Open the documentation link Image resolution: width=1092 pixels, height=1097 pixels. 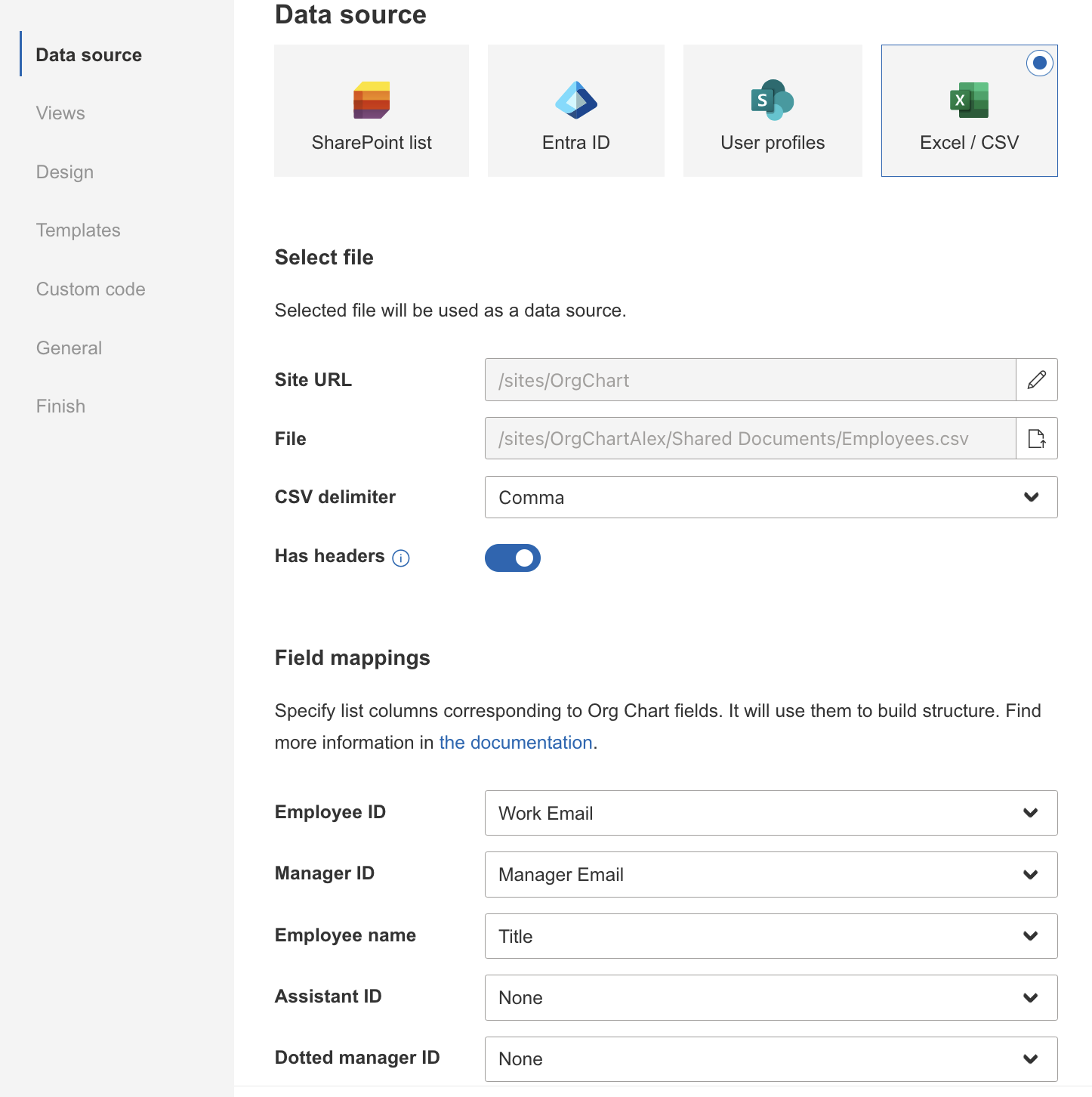point(515,743)
